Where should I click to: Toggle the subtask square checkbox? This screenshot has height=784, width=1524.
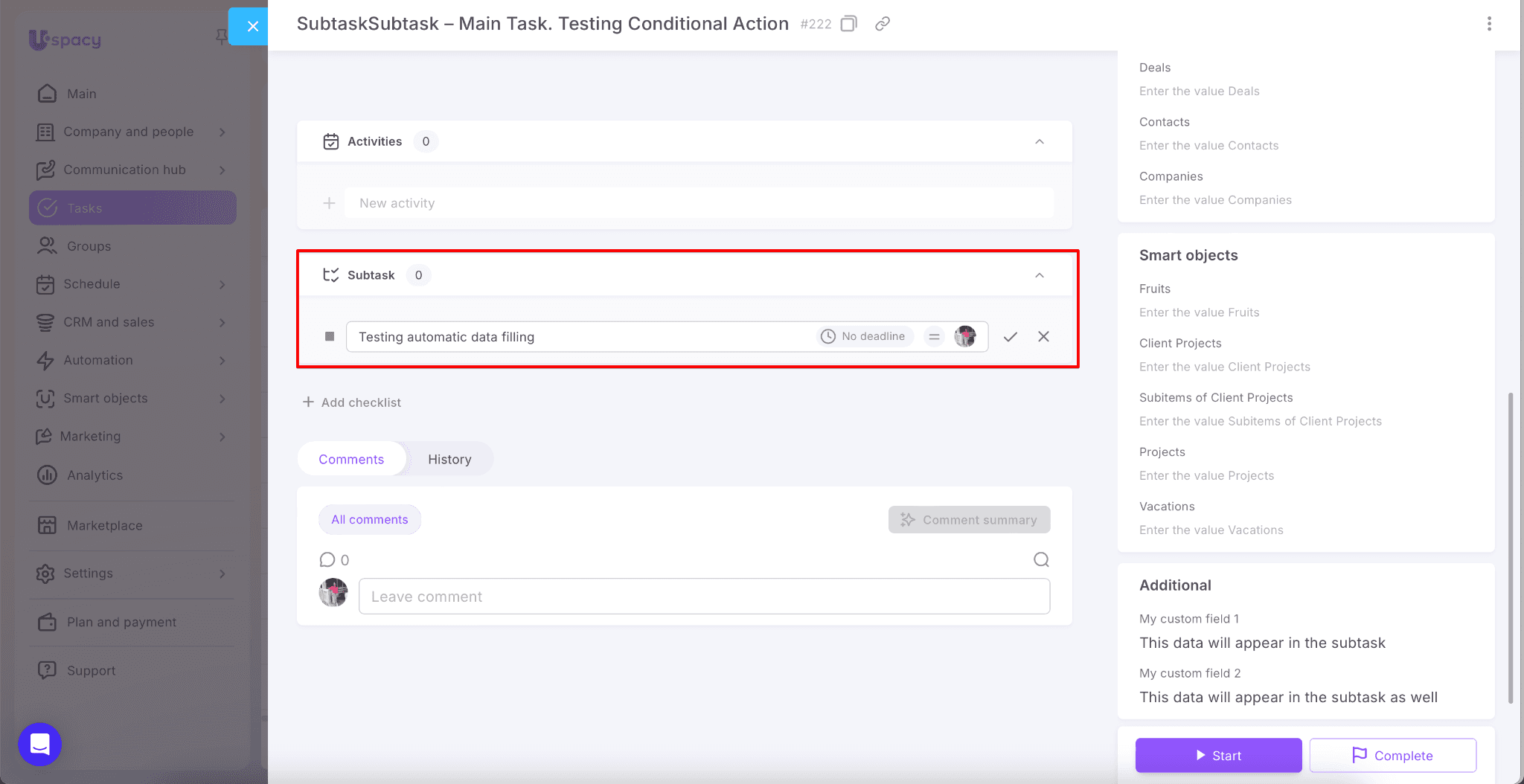[x=330, y=337]
